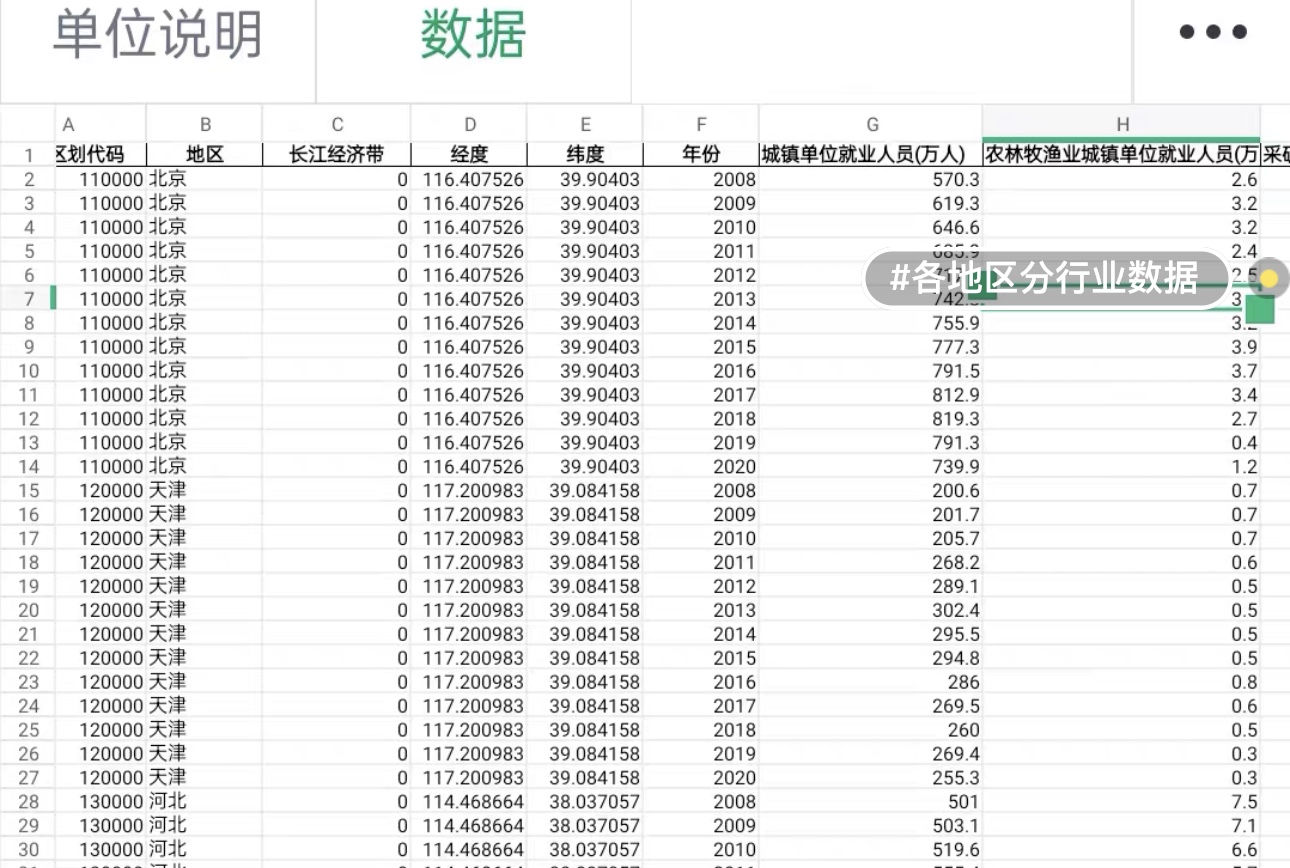
Task: Click cell with value 269.5
Action: pyautogui.click(x=871, y=706)
